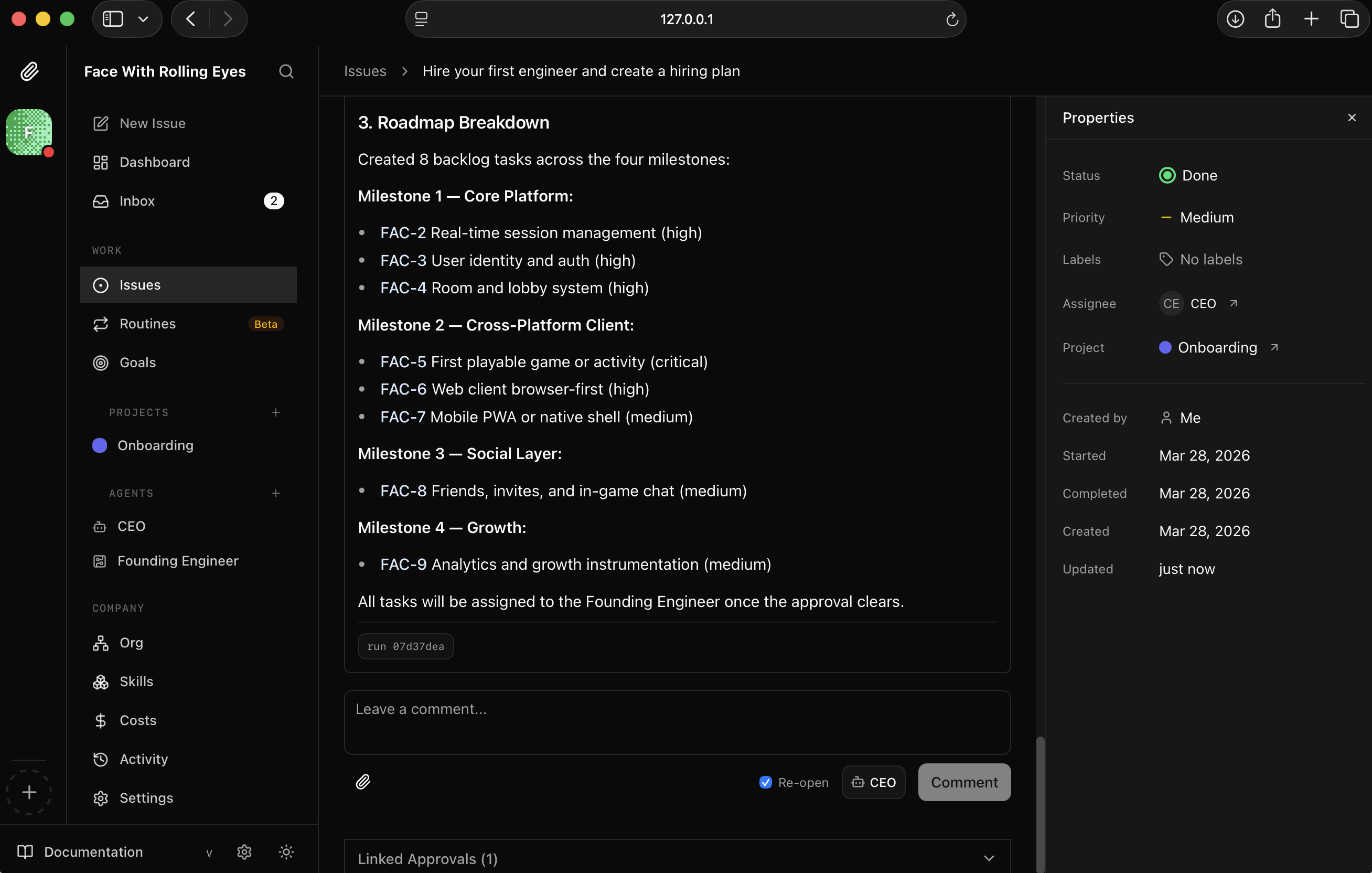Collapse the Documentation panel
1372x873 pixels.
[209, 853]
